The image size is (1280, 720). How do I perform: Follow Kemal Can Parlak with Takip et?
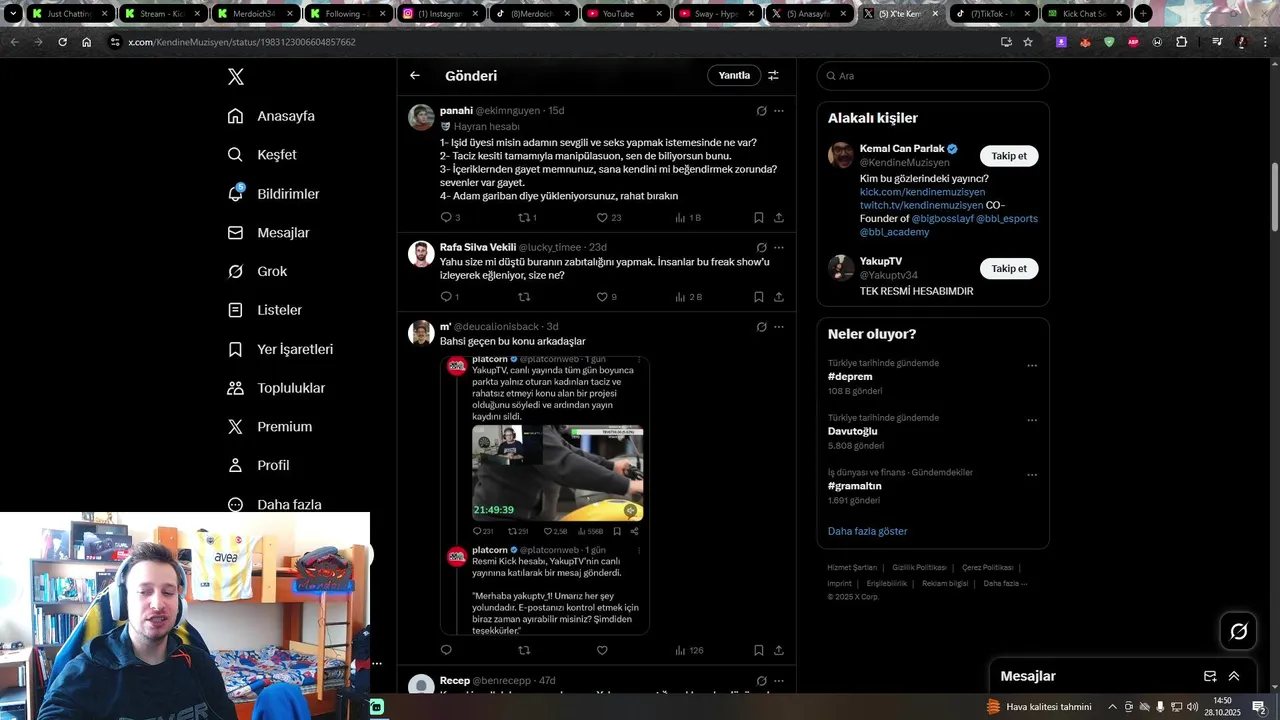(1009, 156)
